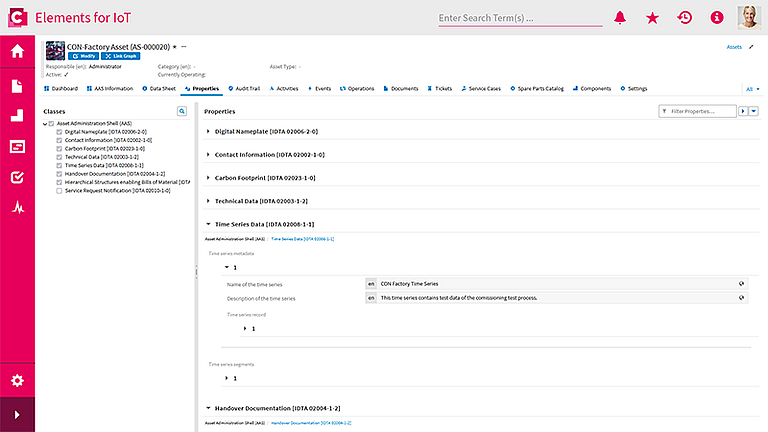Expand Time series record item 1

point(245,329)
